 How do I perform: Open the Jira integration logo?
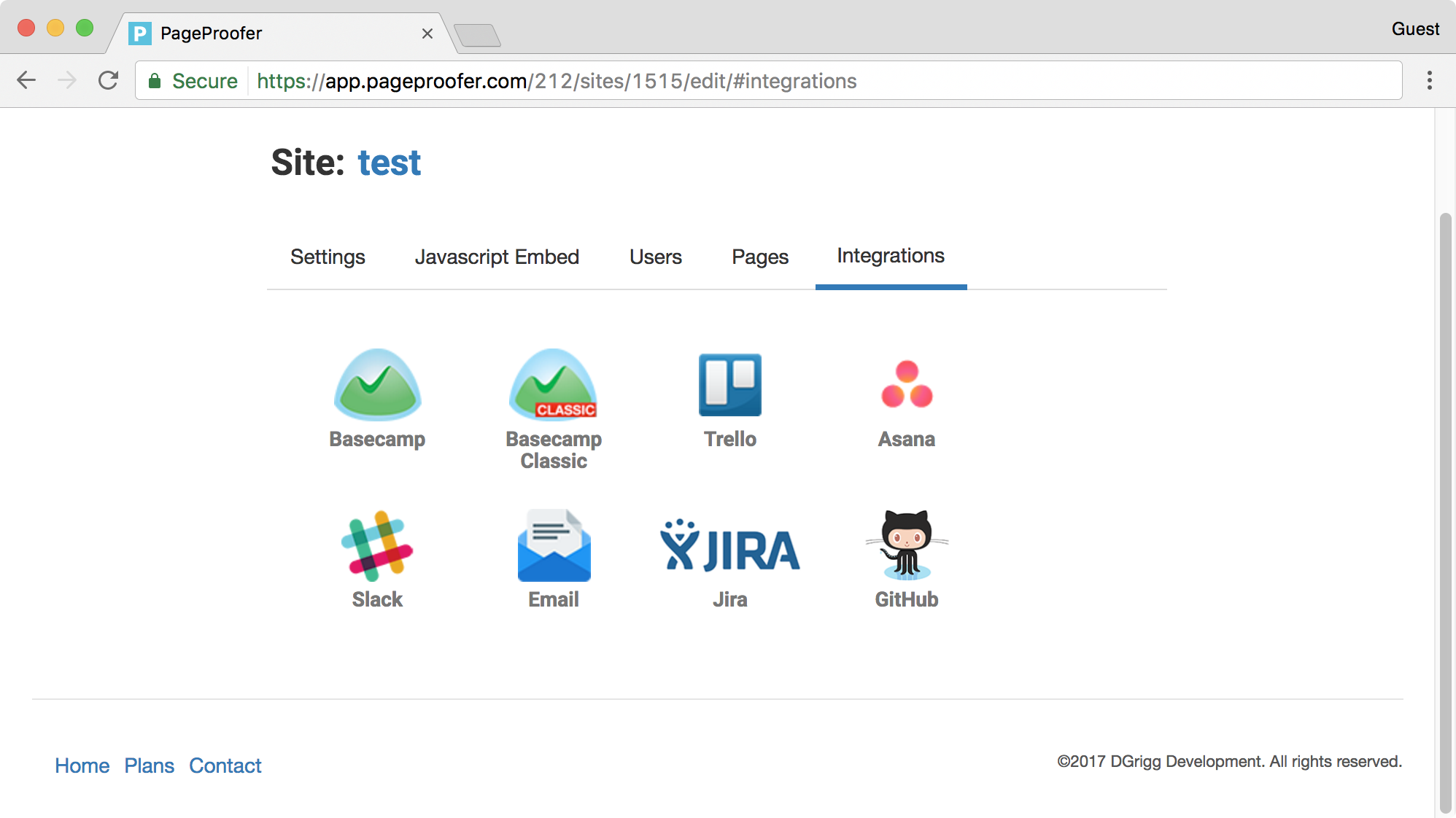[x=729, y=548]
